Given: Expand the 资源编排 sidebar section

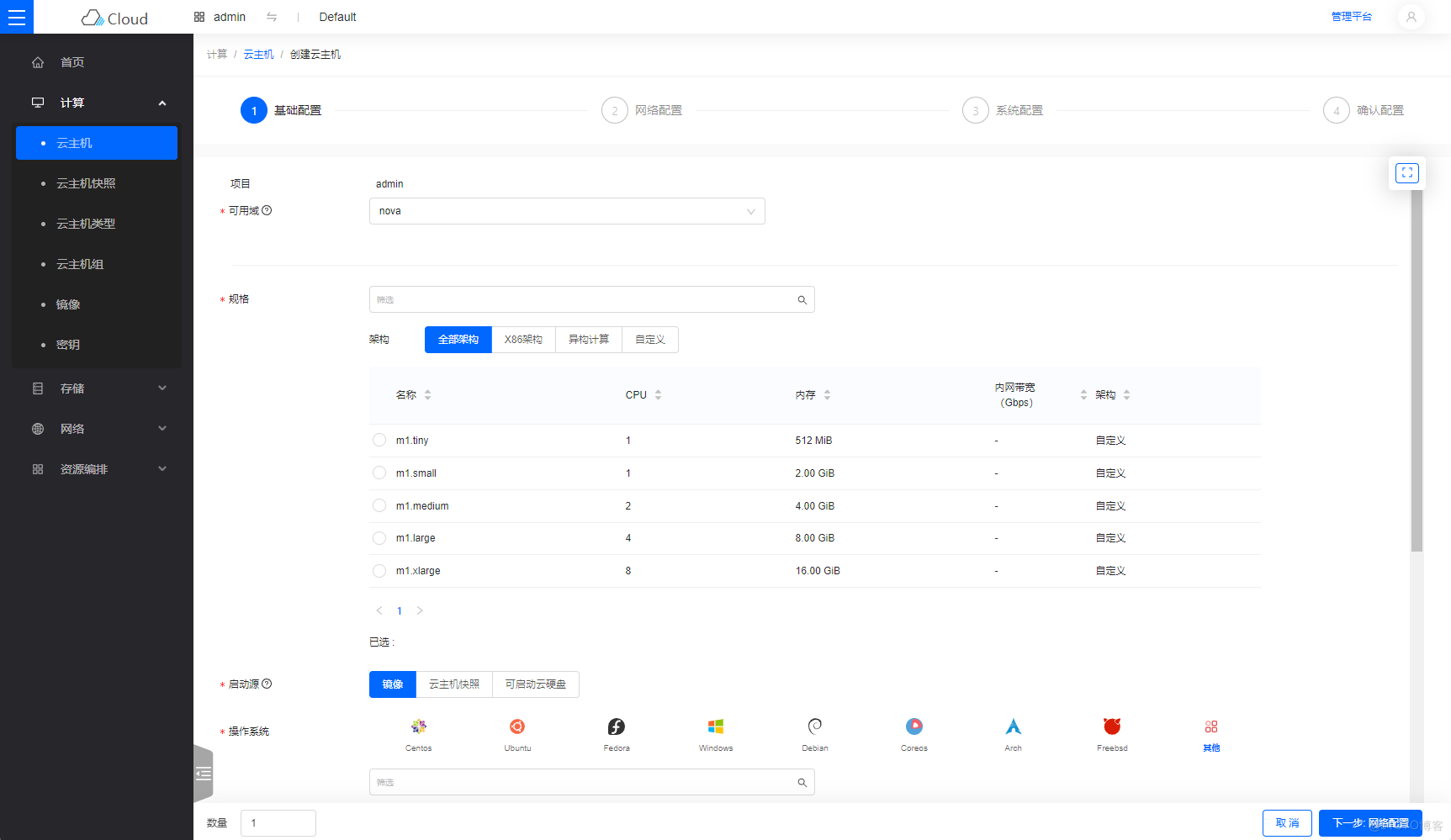Looking at the screenshot, I should click(x=162, y=469).
